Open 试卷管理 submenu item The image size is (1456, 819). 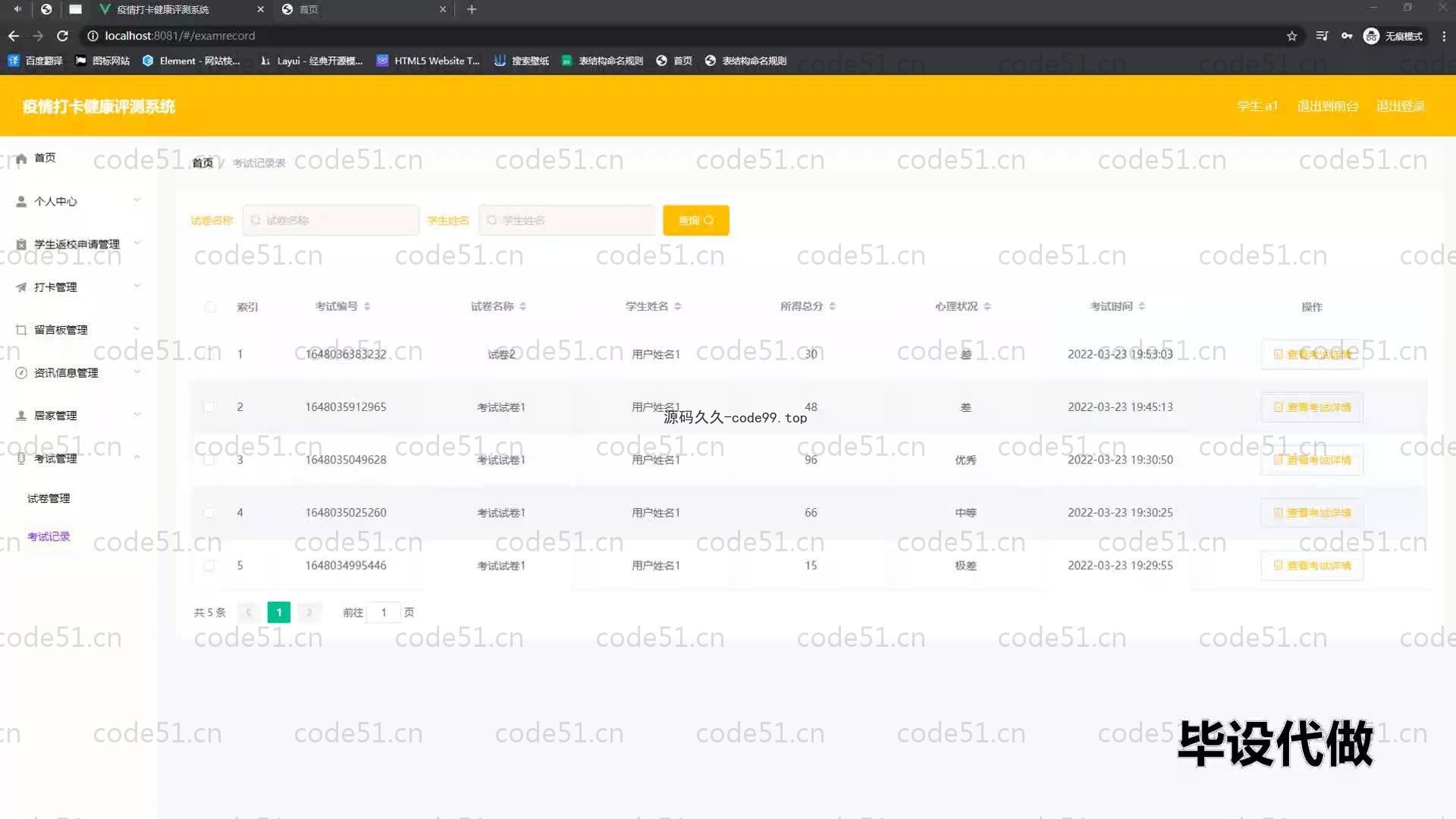click(49, 498)
